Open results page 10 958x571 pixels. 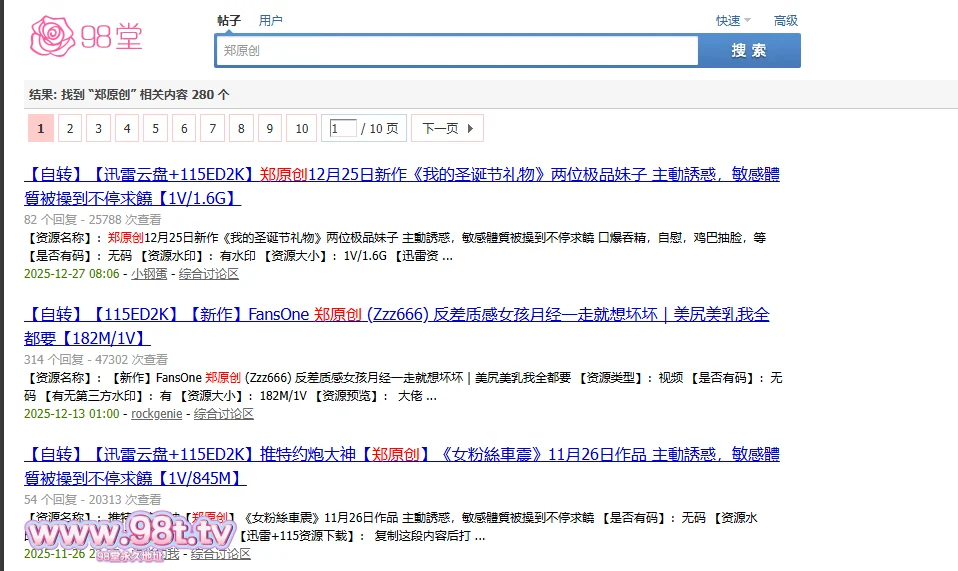[x=301, y=128]
